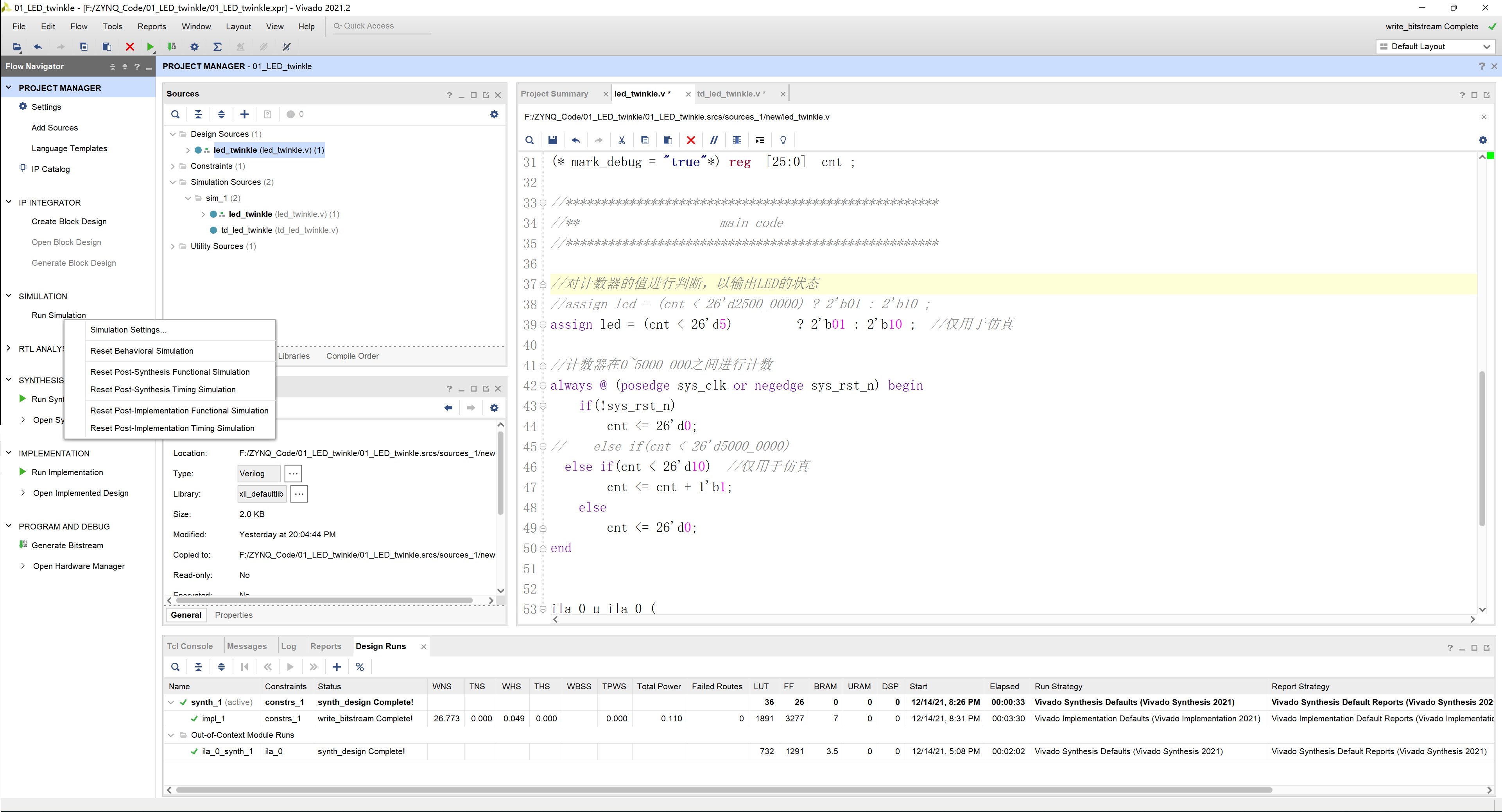Open the Messages tab
Viewport: 1502px width, 812px height.
[x=247, y=646]
